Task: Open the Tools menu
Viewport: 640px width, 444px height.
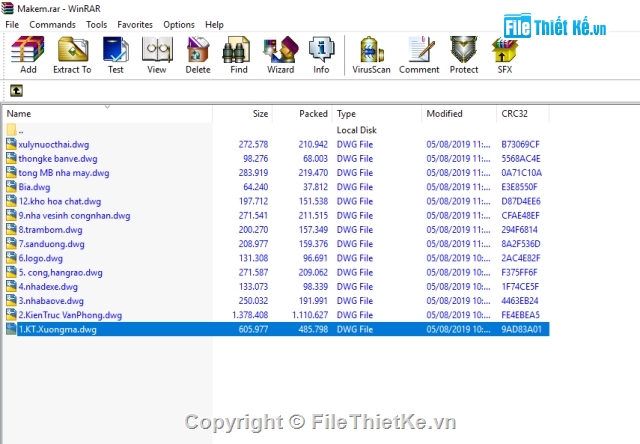Action: [x=96, y=24]
